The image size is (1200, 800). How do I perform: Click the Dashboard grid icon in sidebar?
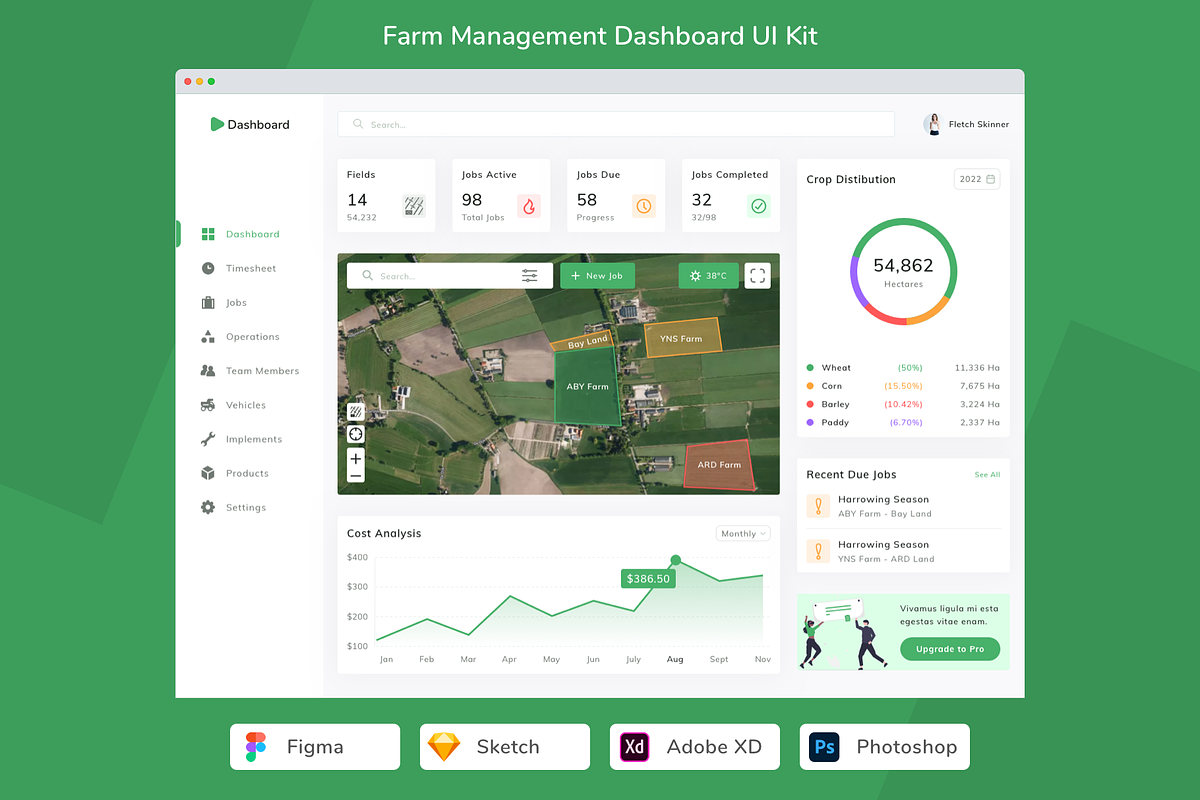click(x=208, y=234)
